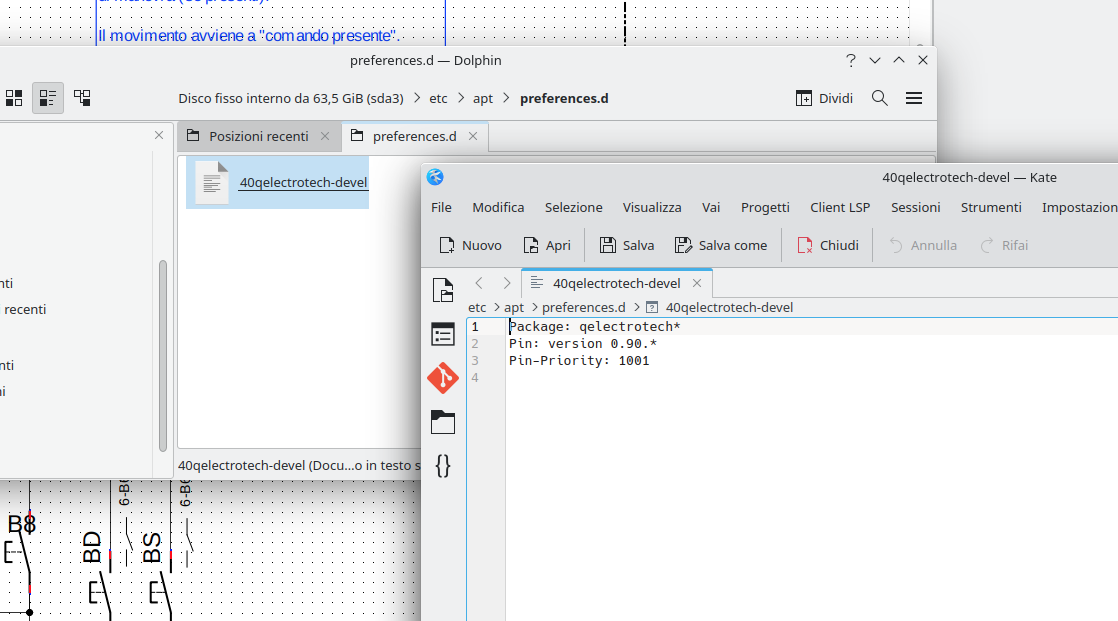The width and height of the screenshot is (1118, 621).
Task: Switch to the Posizioni recenti tab
Action: click(258, 136)
